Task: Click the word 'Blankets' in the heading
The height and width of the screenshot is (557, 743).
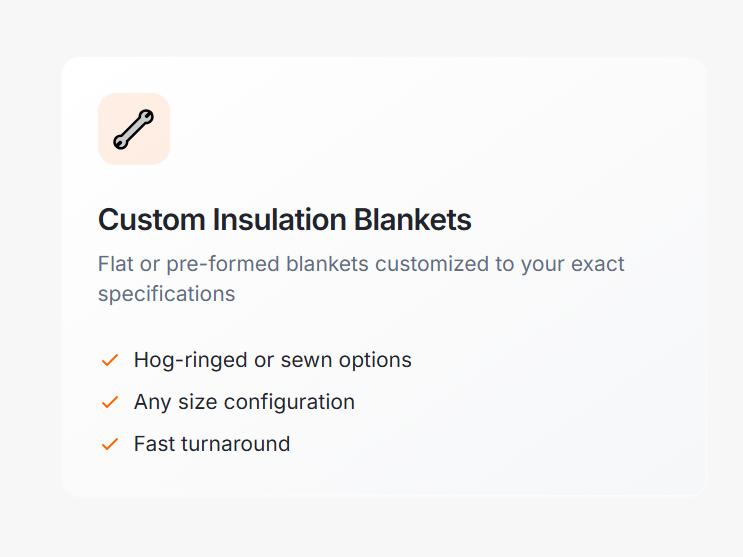Action: coord(413,220)
